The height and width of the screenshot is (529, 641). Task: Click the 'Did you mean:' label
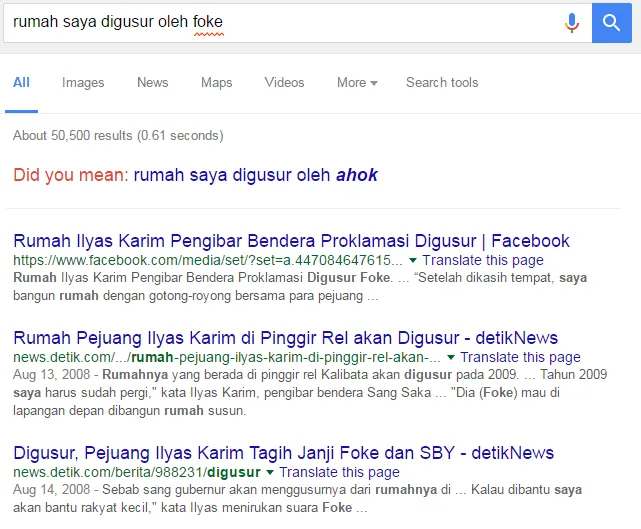[x=71, y=175]
